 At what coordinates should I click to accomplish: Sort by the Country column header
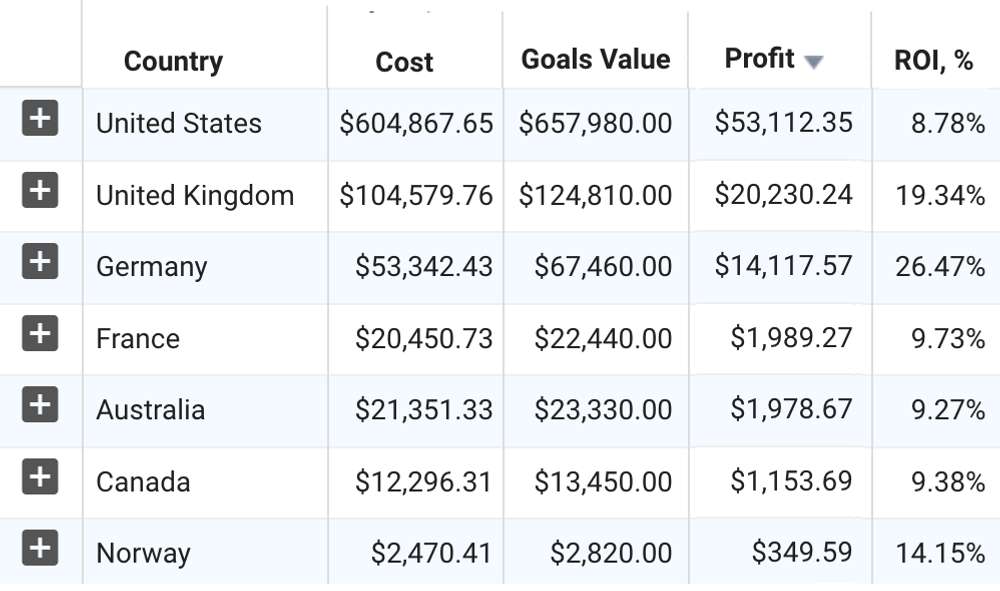tap(173, 62)
